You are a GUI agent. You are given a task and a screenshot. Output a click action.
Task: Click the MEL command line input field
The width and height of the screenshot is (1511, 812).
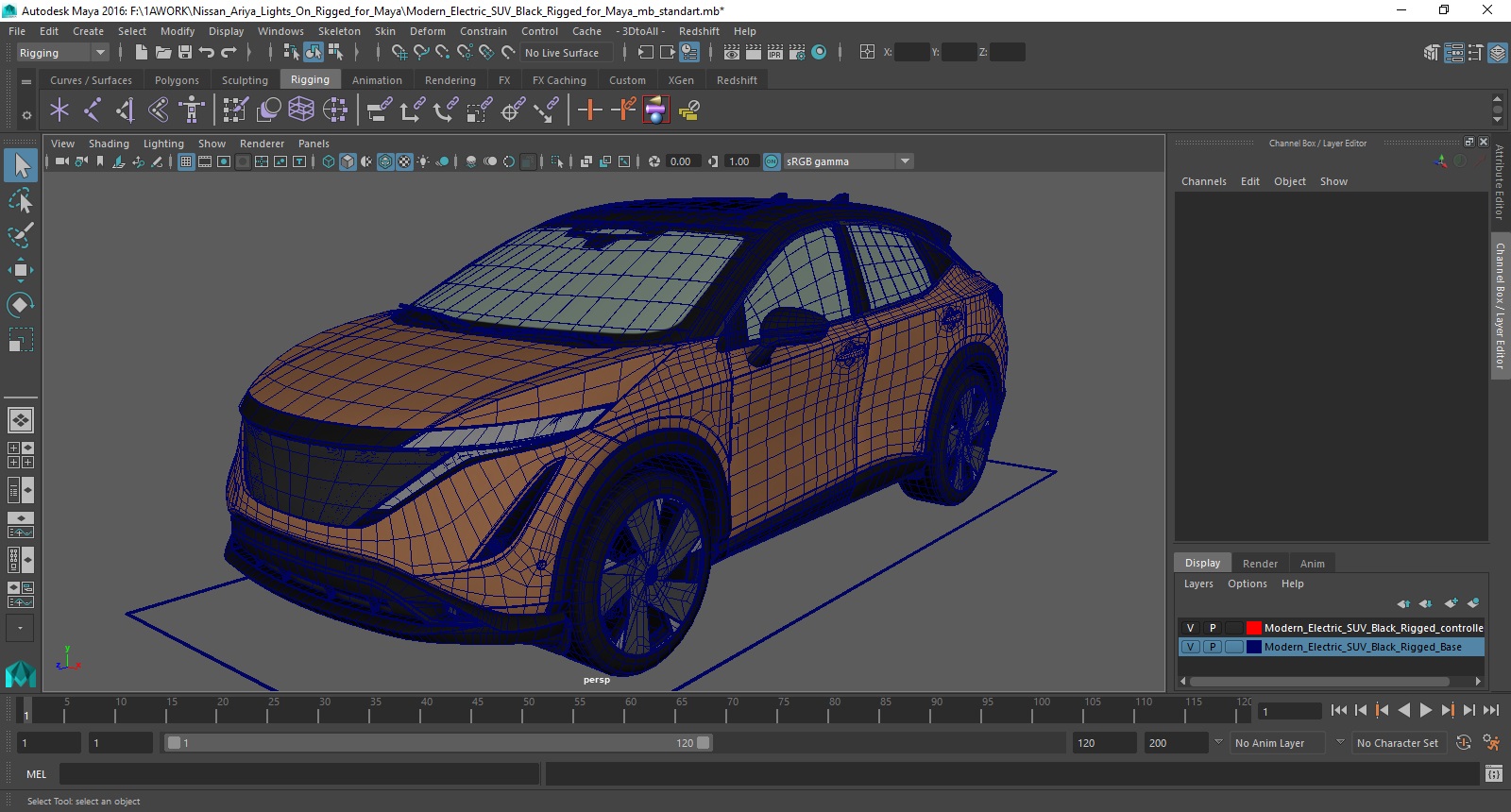(298, 774)
